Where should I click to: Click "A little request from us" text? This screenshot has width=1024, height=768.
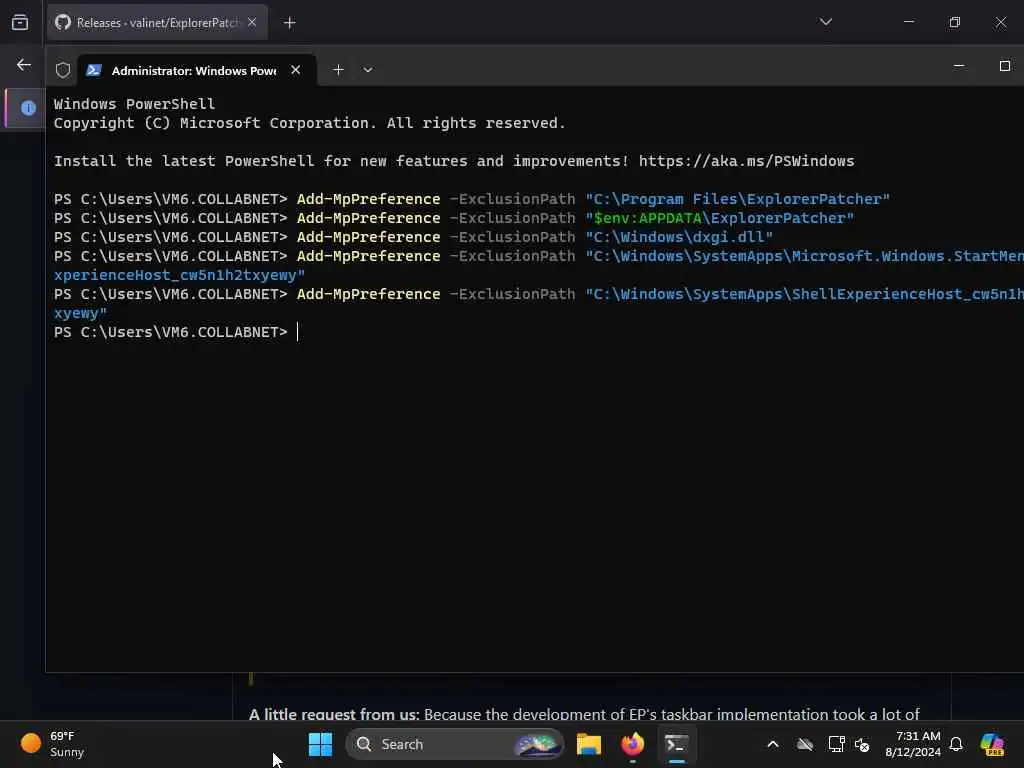tap(334, 714)
